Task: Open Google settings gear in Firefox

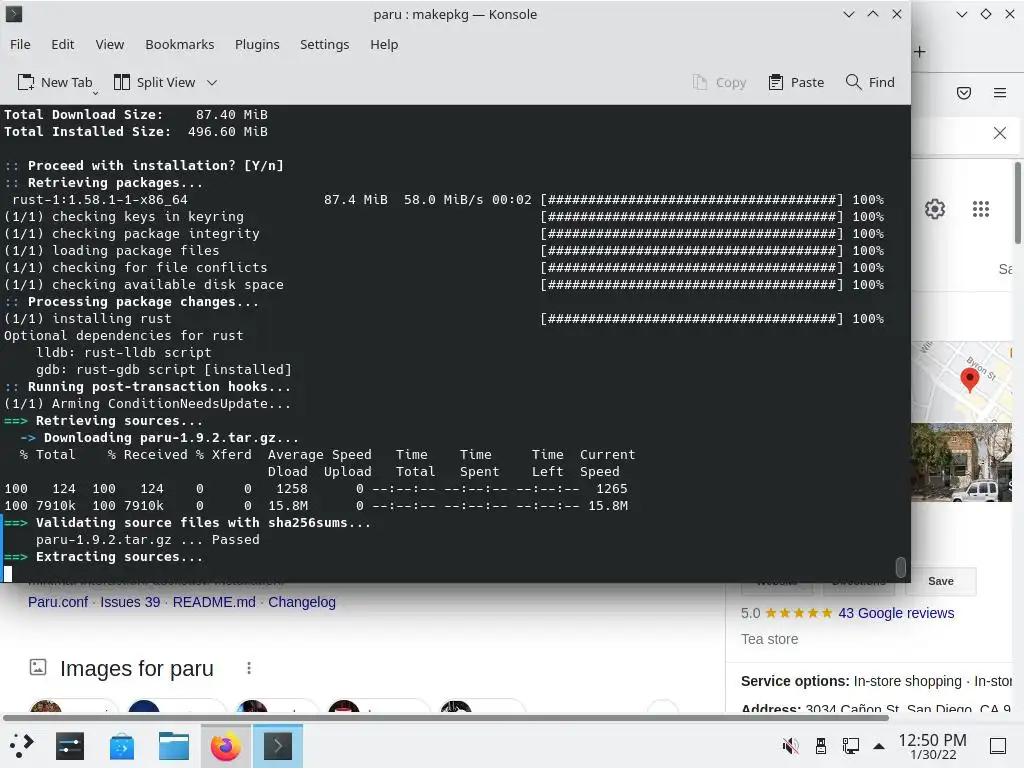Action: pos(935,209)
